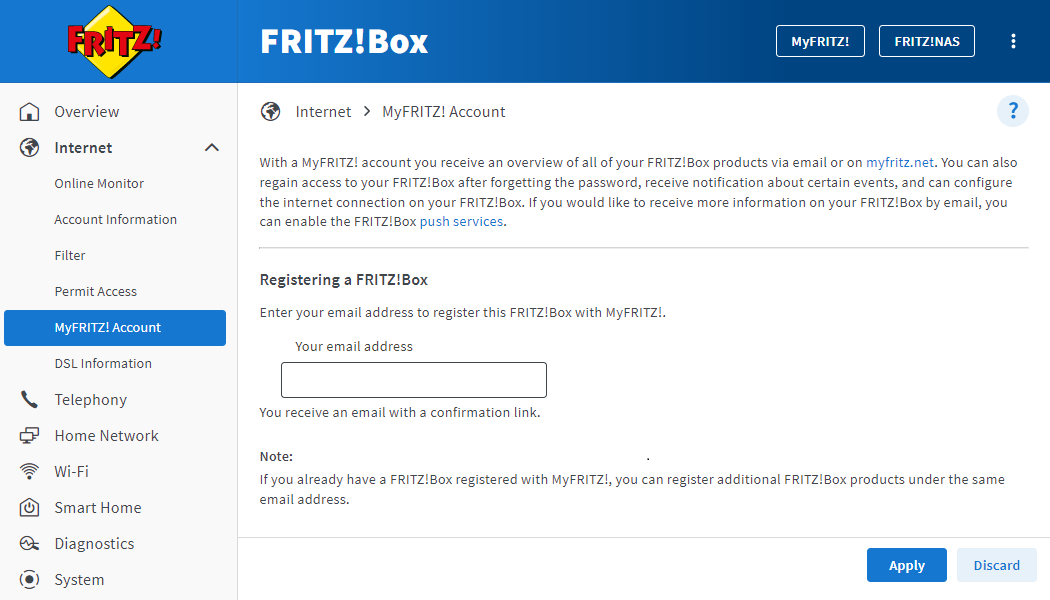Click the Smart Home icon
The height and width of the screenshot is (600, 1050).
[x=30, y=508]
